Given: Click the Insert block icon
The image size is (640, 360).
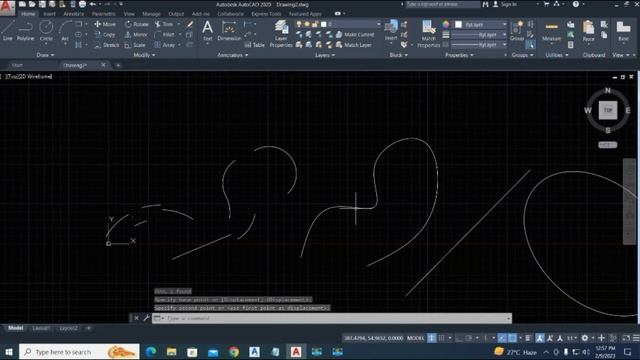Looking at the screenshot, I should 391,30.
